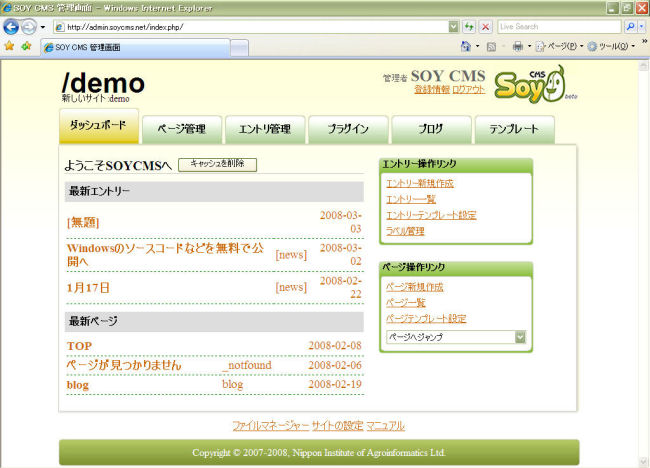Click the エントリー一覧 link
Image resolution: width=650 pixels, height=468 pixels.
tap(411, 199)
